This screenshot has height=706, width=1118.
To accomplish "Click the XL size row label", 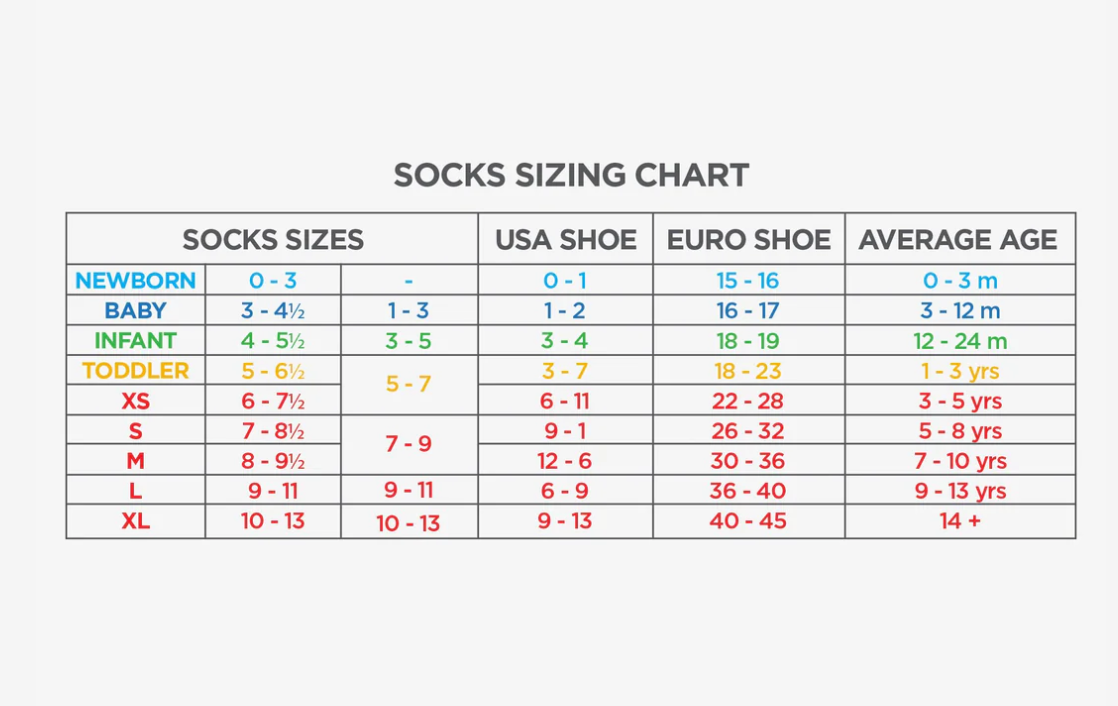I will (x=136, y=521).
